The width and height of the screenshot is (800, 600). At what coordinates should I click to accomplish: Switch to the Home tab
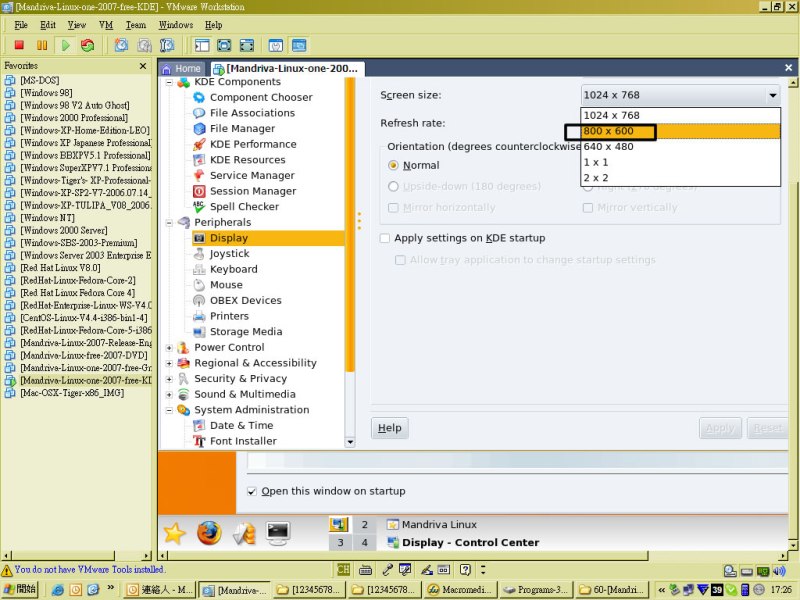point(182,68)
